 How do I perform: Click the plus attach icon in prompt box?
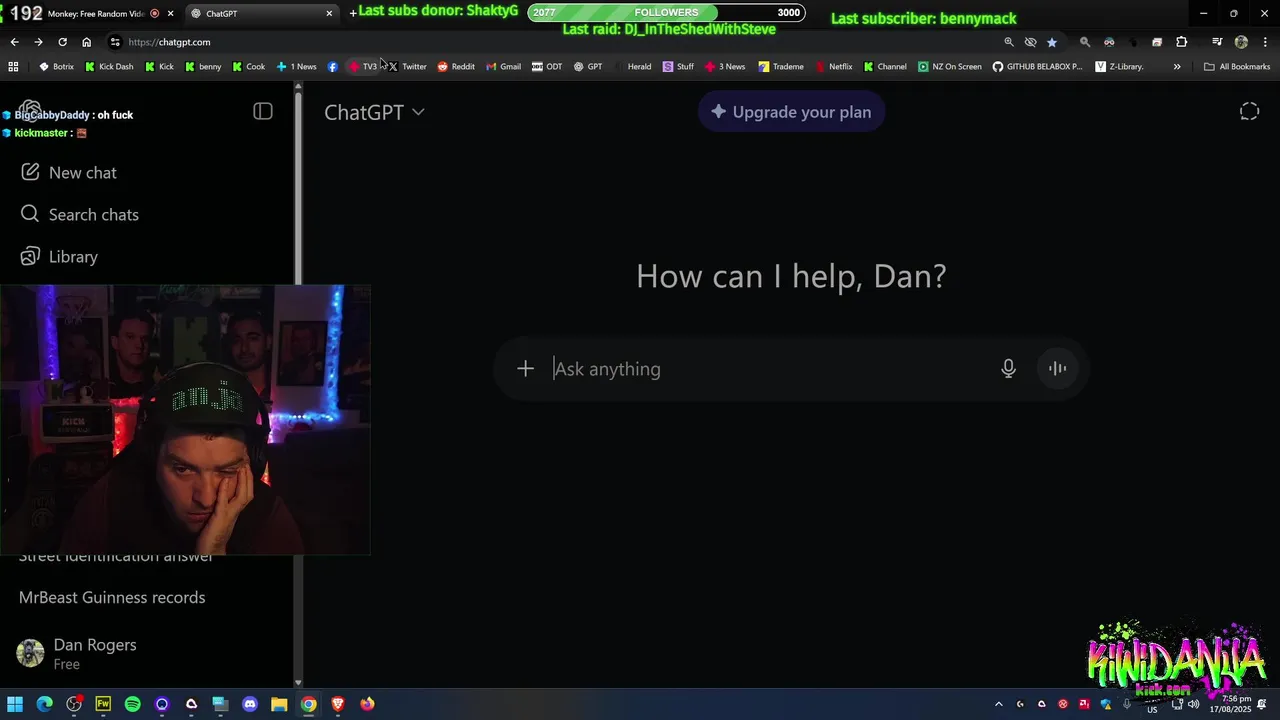point(525,368)
